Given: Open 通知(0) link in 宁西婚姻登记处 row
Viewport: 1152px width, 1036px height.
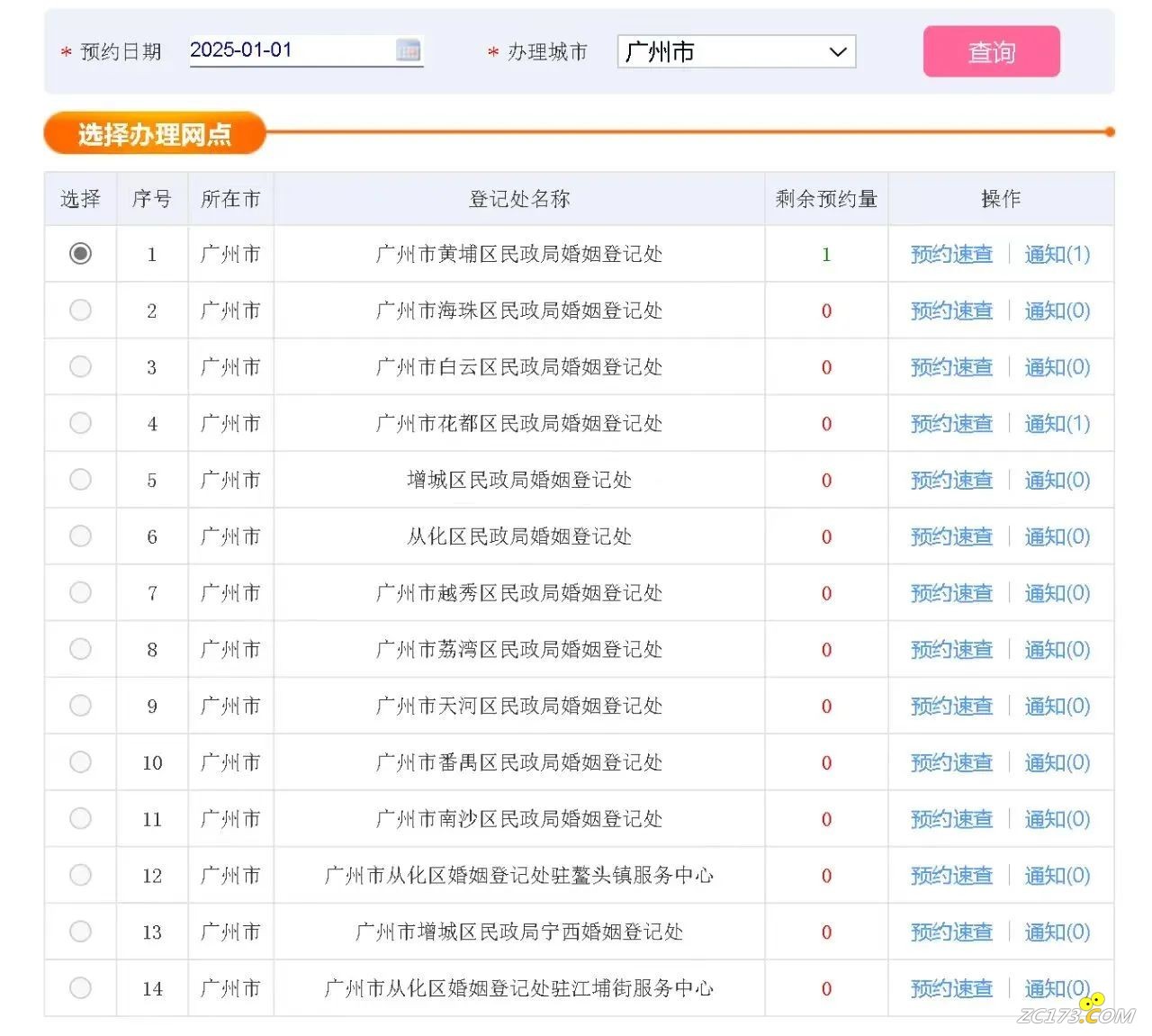Looking at the screenshot, I should (x=1057, y=932).
